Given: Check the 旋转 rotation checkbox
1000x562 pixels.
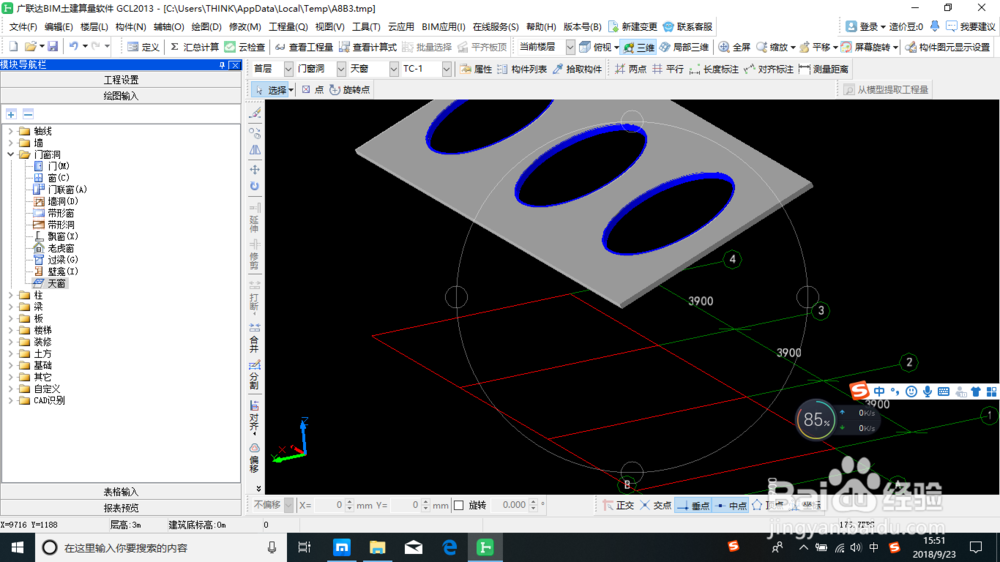Looking at the screenshot, I should [459, 505].
